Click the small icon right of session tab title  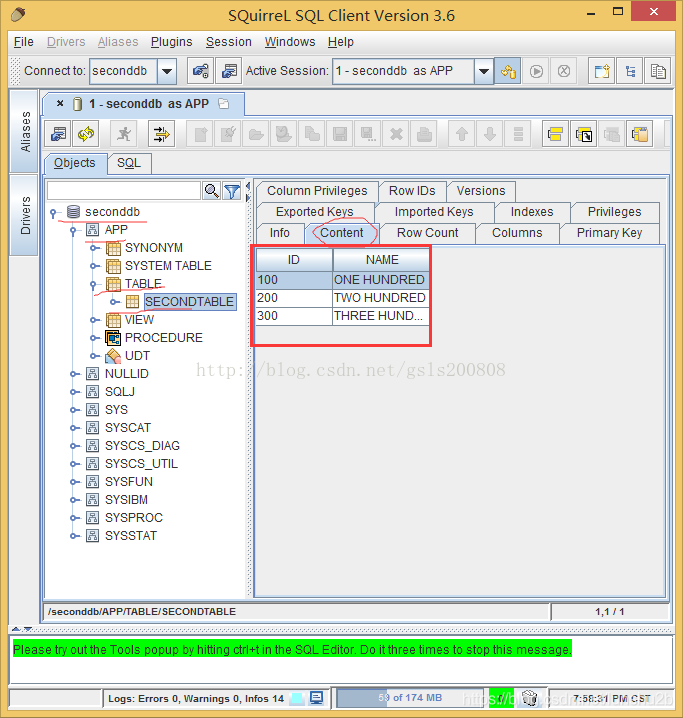pos(223,103)
